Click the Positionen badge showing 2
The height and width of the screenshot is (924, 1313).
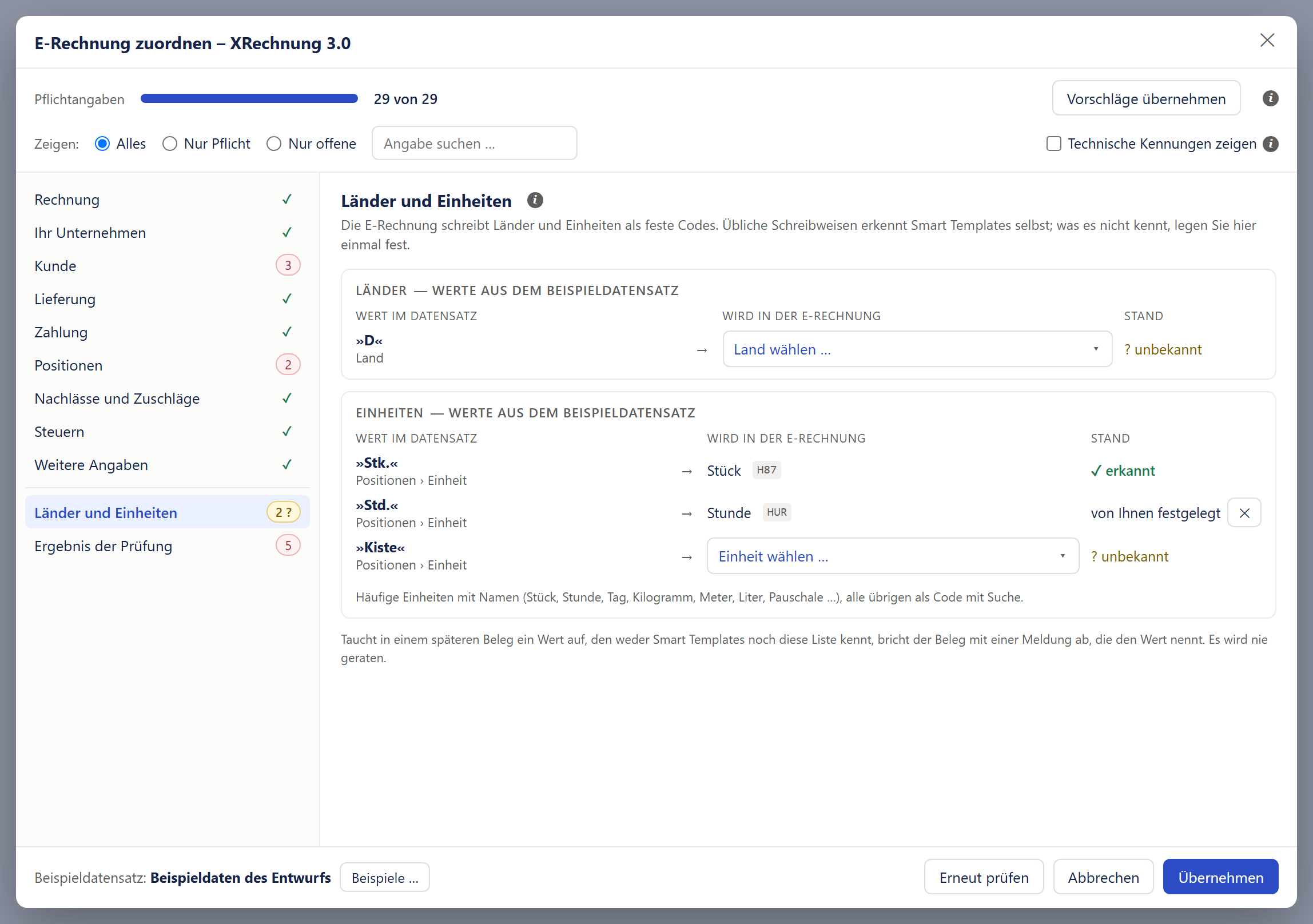click(288, 365)
